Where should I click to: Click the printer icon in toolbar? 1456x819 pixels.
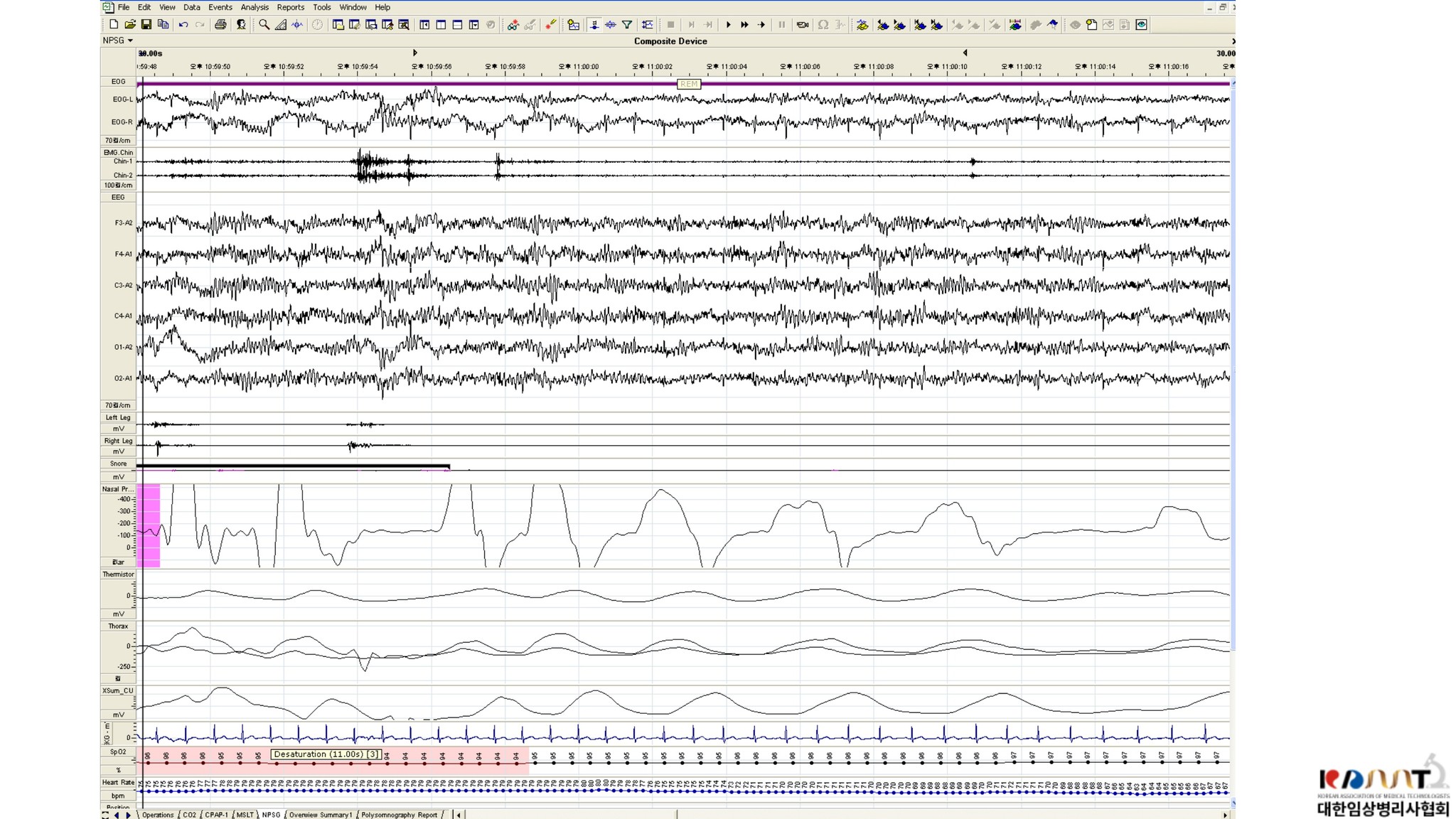click(220, 25)
